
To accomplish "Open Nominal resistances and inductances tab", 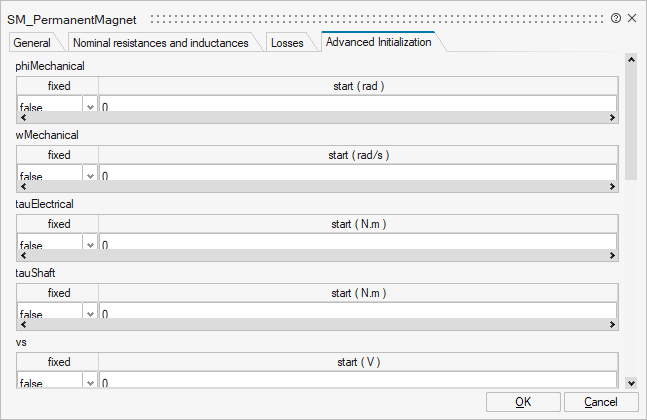I will click(160, 43).
